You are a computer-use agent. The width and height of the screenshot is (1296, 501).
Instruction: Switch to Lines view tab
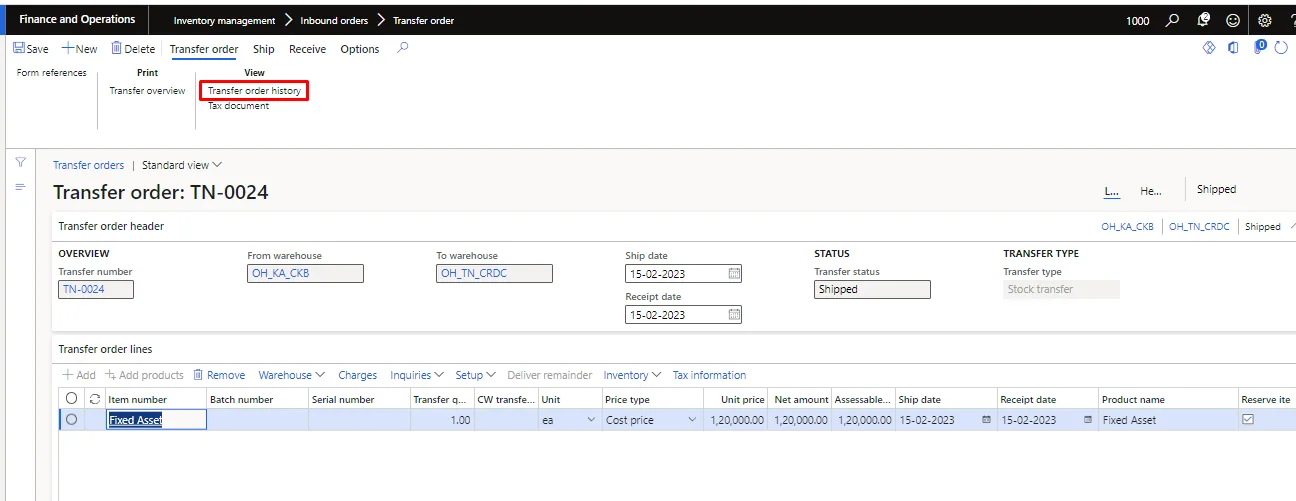(x=1110, y=190)
